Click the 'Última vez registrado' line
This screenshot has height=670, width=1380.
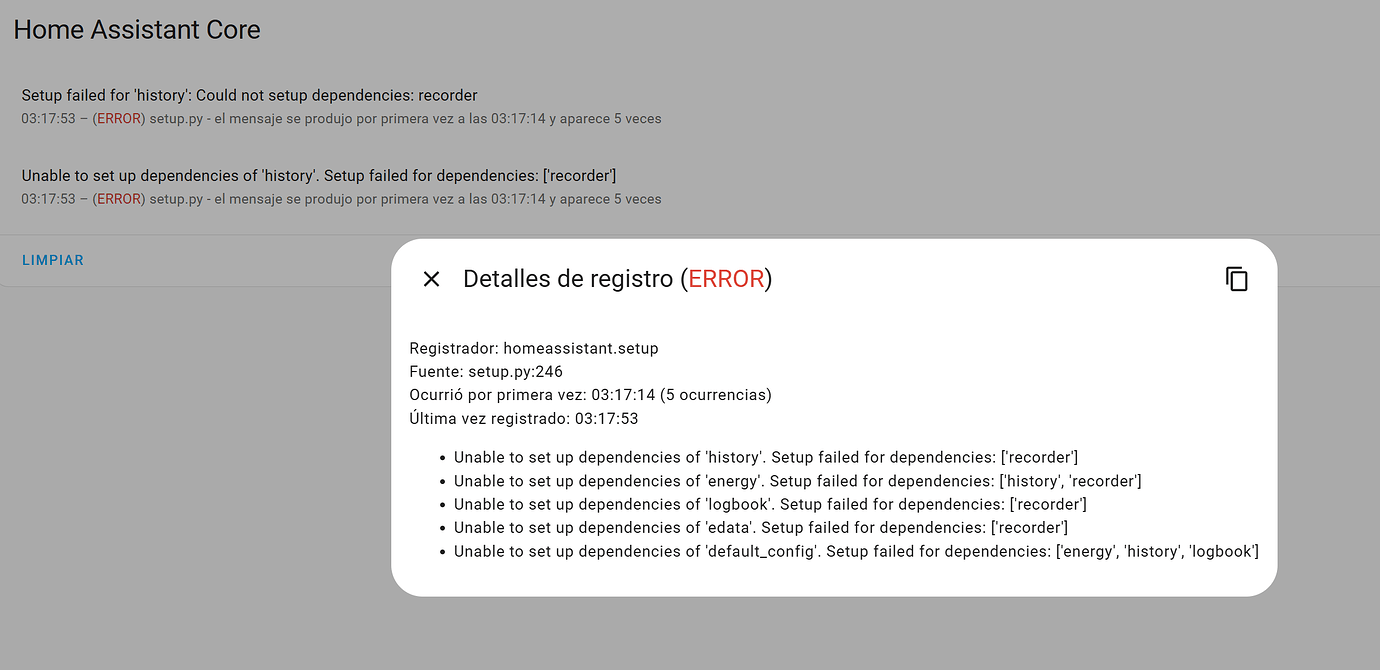click(x=523, y=419)
